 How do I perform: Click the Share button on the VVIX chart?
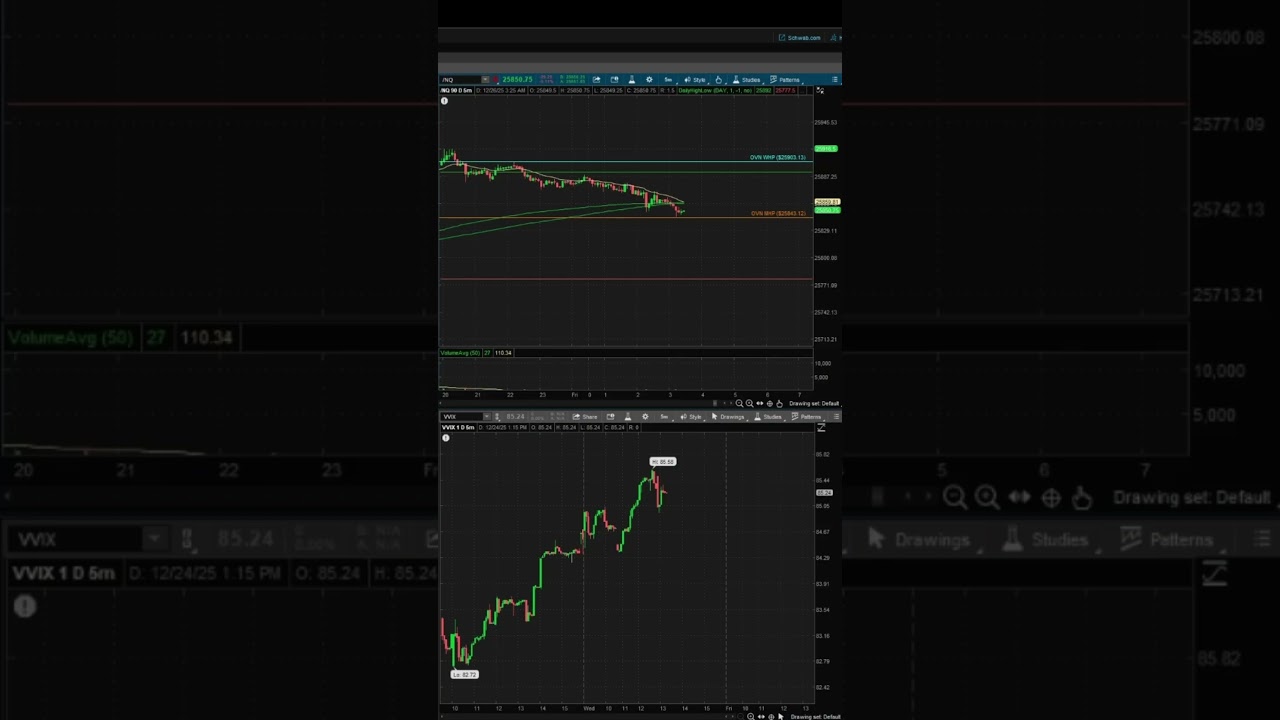[584, 416]
